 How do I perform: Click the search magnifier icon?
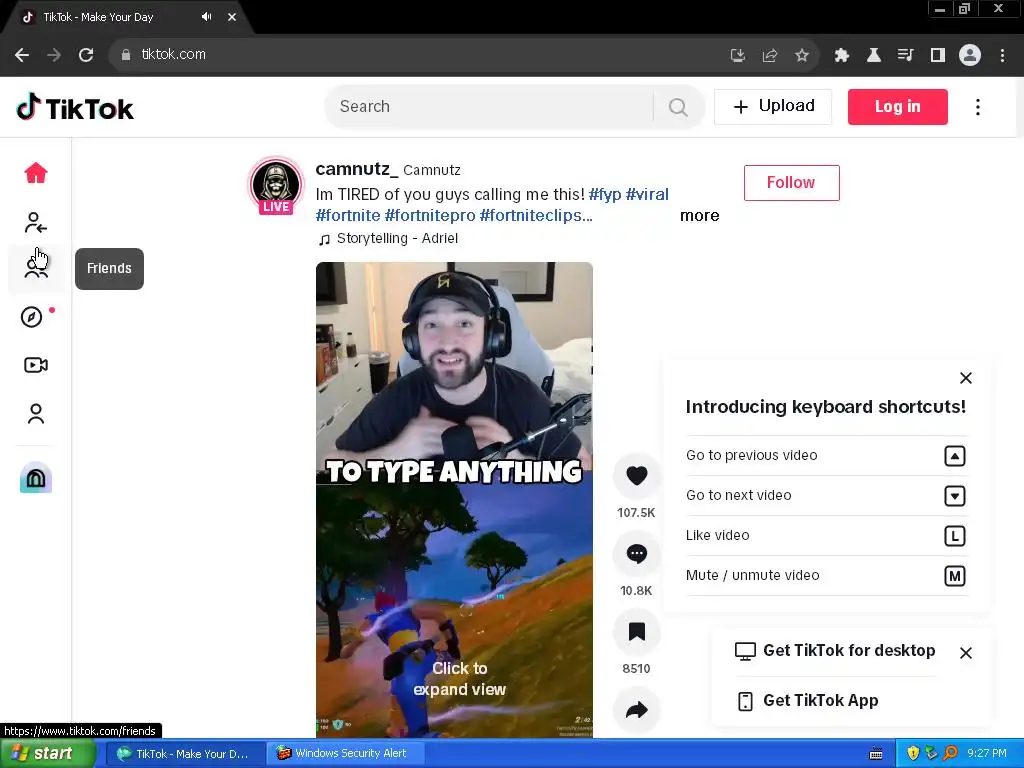[x=678, y=107]
